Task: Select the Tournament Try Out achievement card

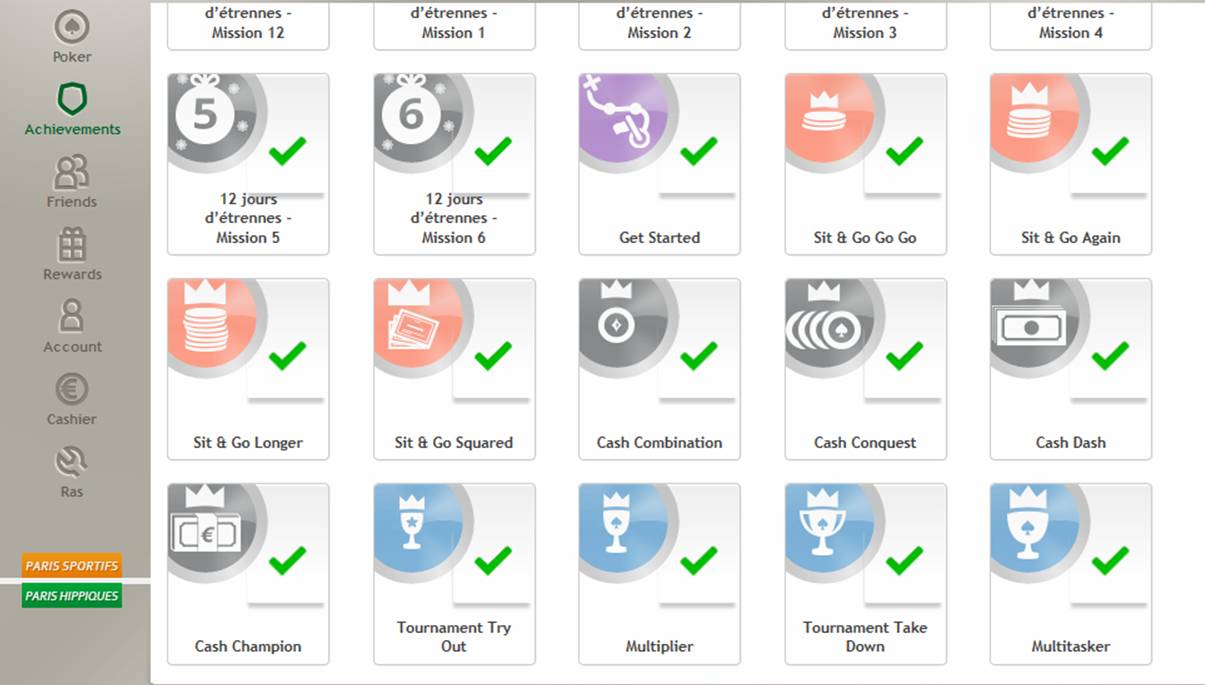Action: [x=454, y=574]
